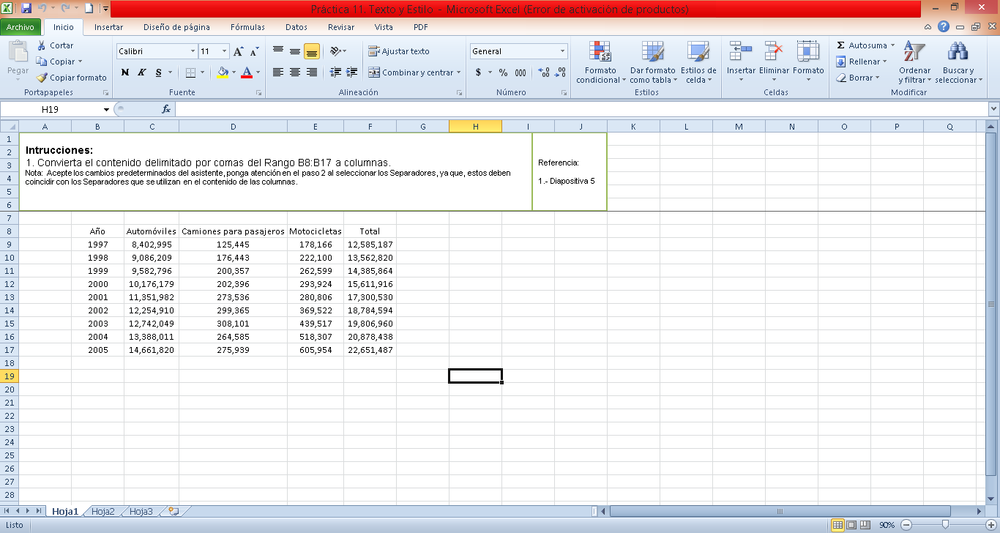Expand the Calibri font name dropdown

192,51
